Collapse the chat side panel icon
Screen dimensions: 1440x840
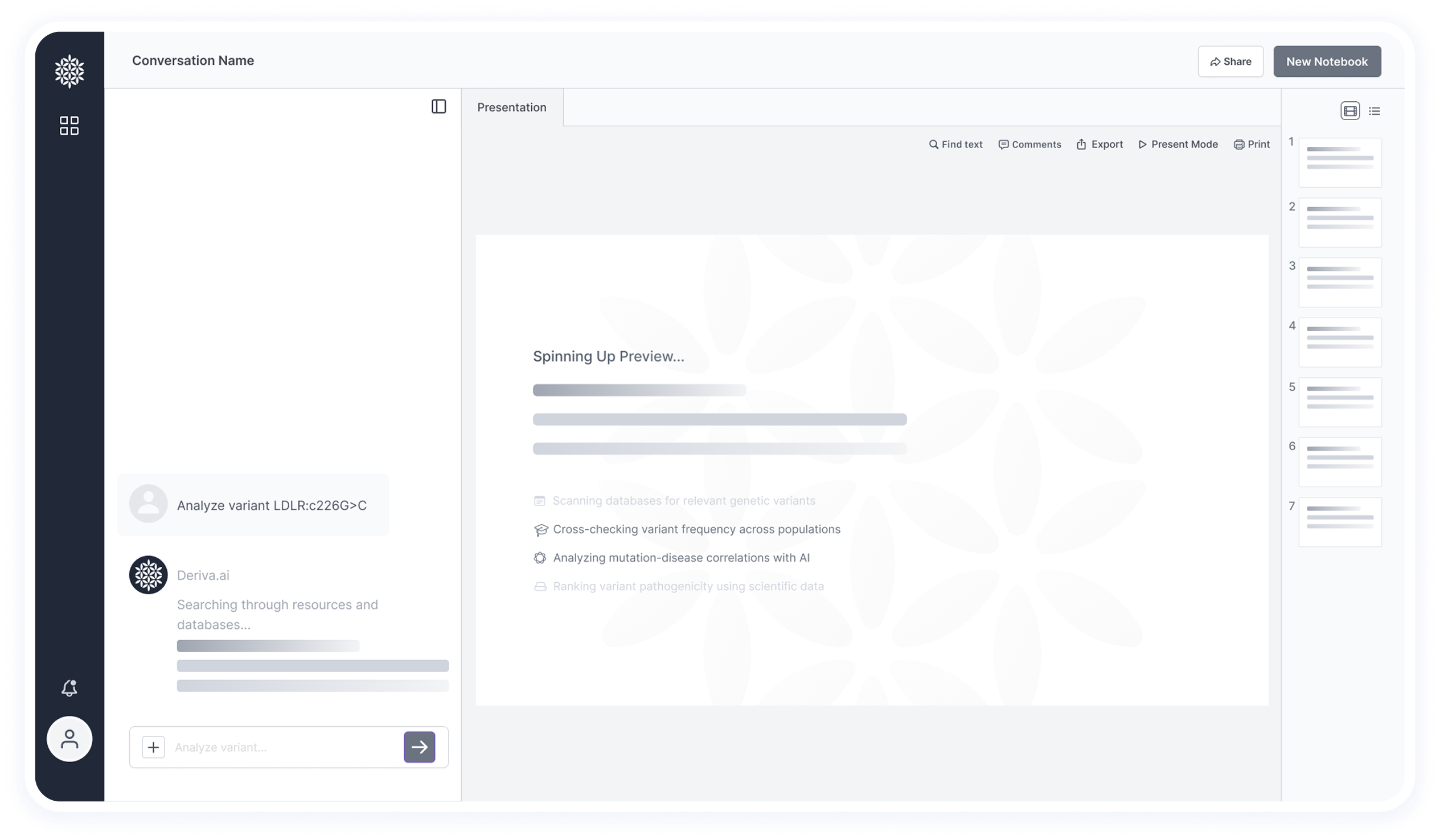point(438,107)
